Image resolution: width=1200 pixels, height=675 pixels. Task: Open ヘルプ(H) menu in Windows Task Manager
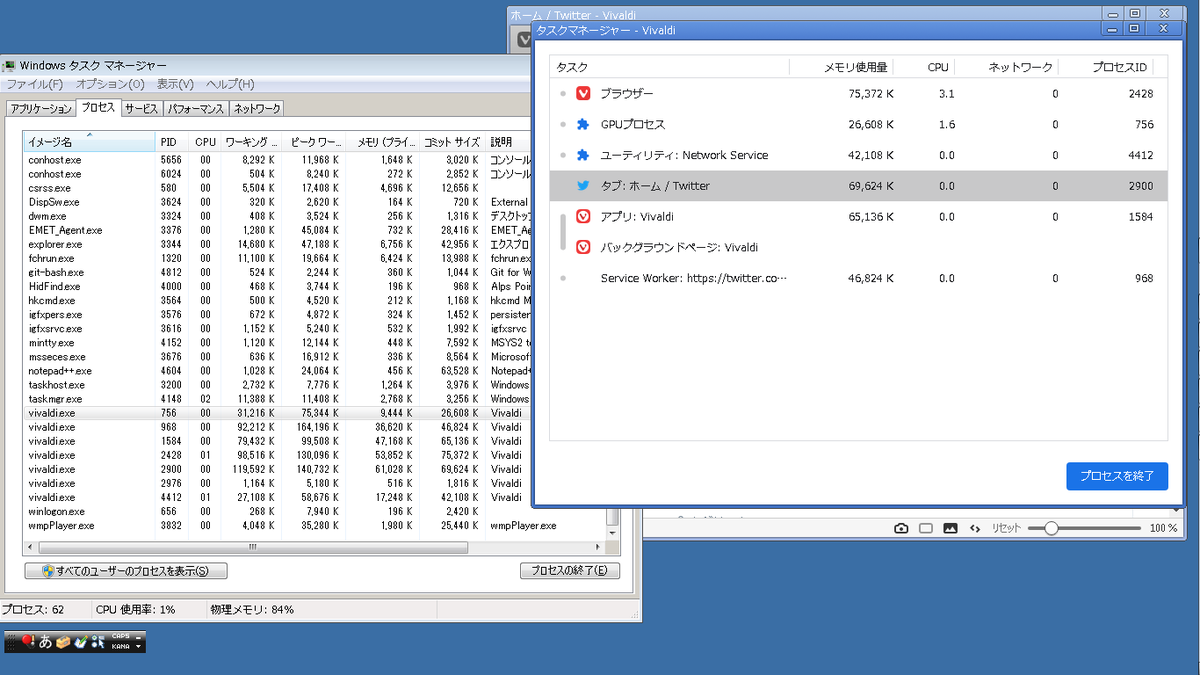click(x=230, y=84)
